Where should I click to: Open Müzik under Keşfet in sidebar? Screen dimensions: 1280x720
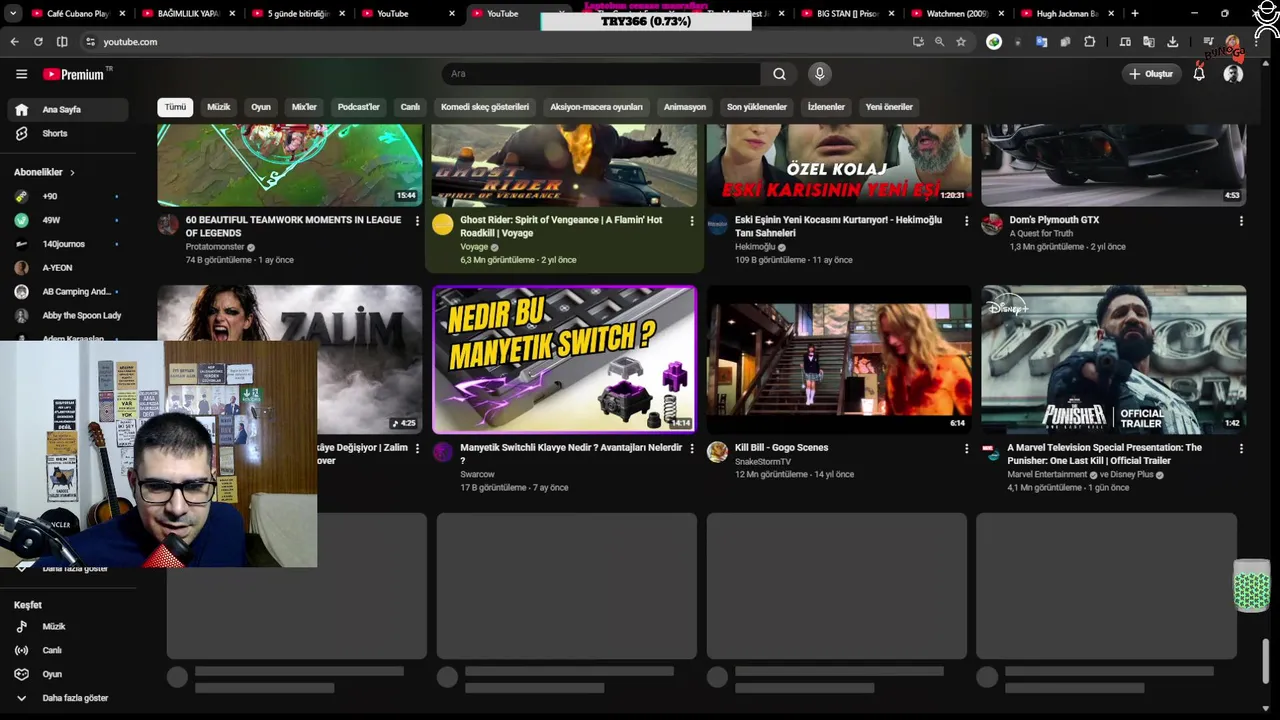pos(68,627)
